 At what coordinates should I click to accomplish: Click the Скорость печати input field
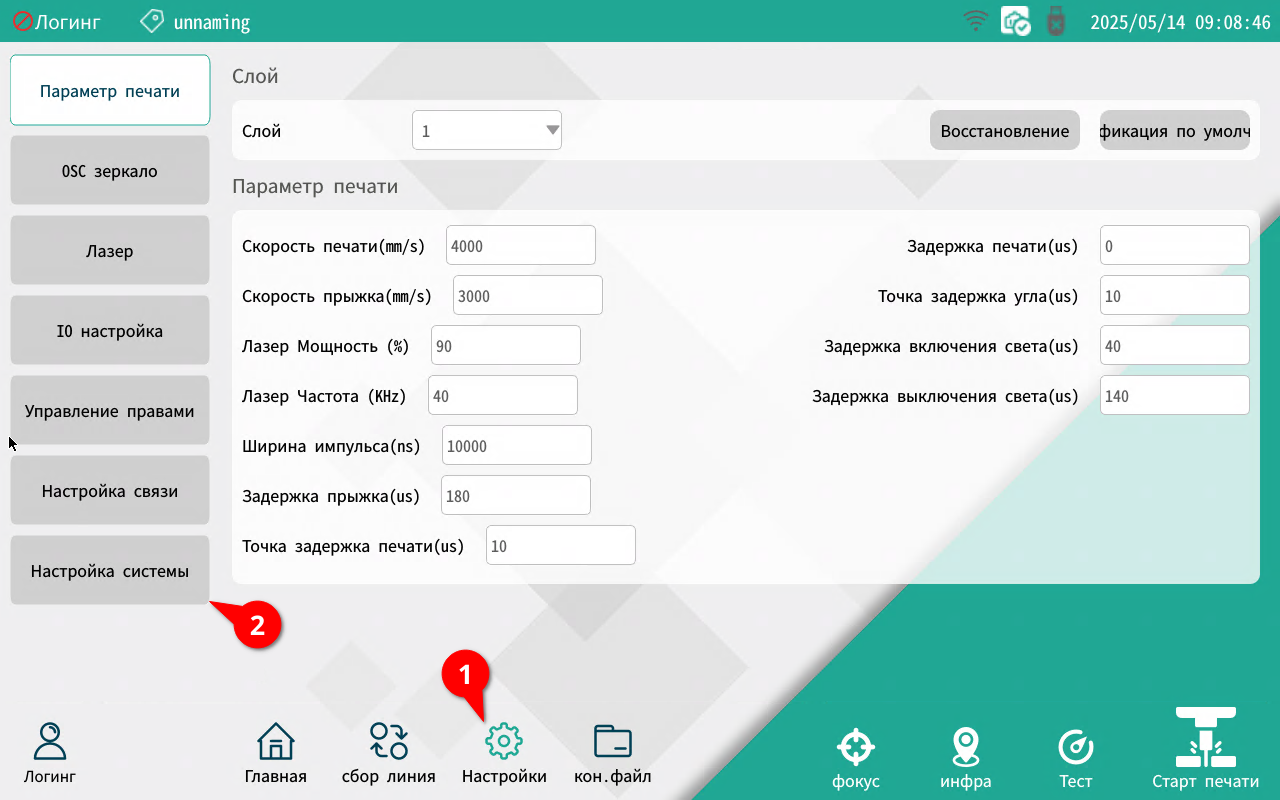520,246
